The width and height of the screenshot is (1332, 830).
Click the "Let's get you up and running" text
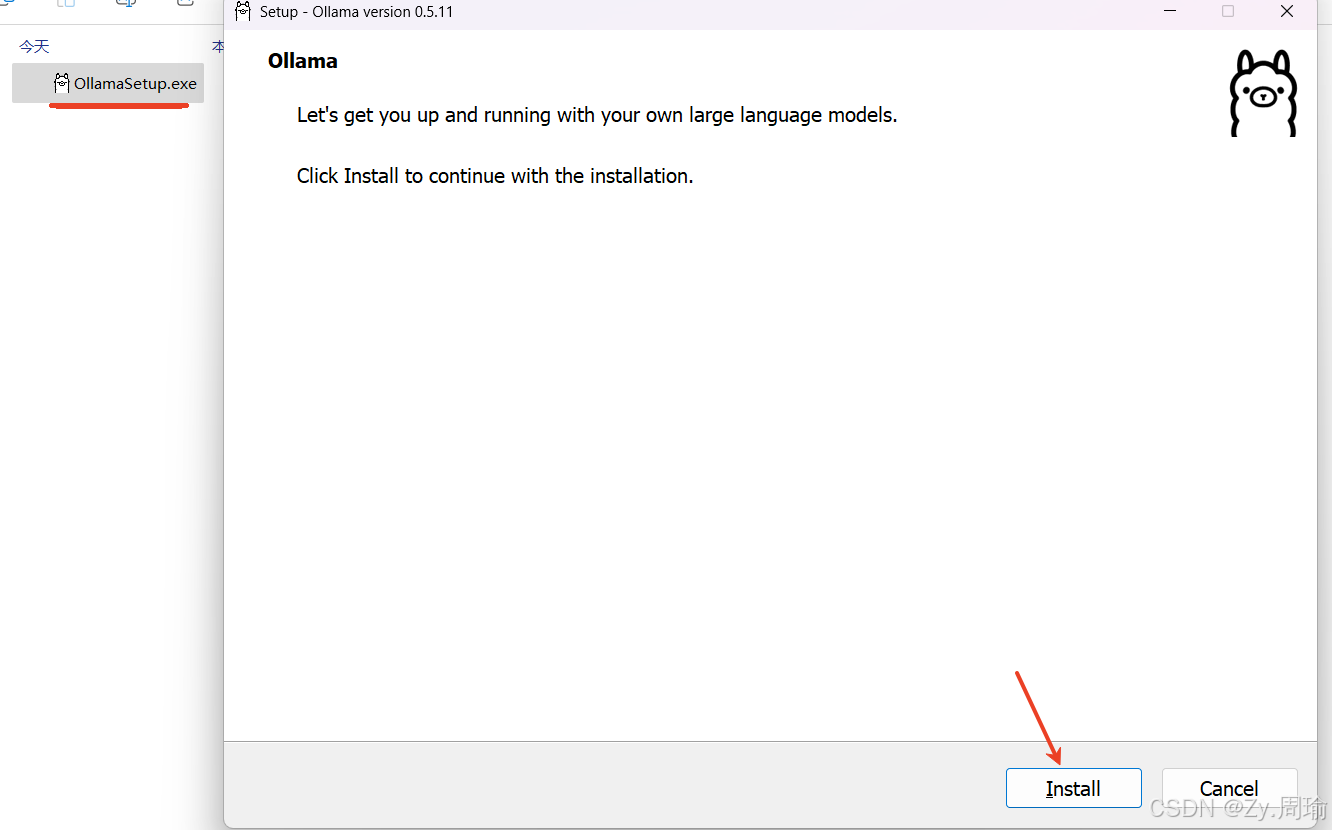tap(597, 115)
